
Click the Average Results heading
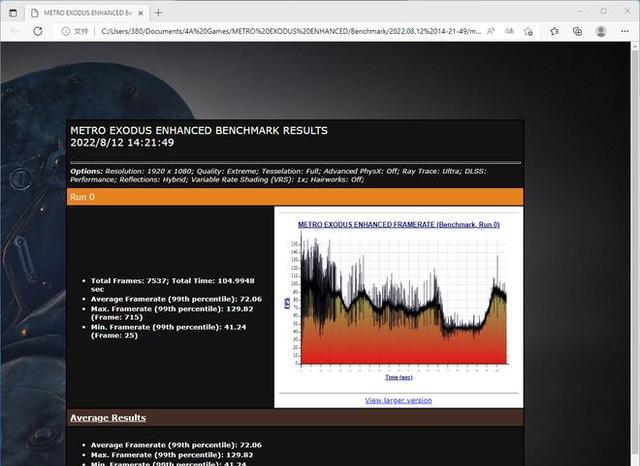click(108, 418)
